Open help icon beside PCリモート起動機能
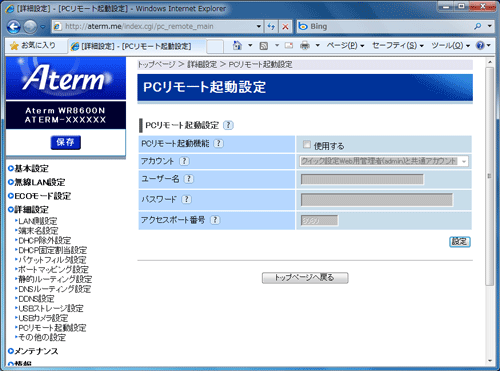The height and width of the screenshot is (371, 500). pyautogui.click(x=218, y=143)
